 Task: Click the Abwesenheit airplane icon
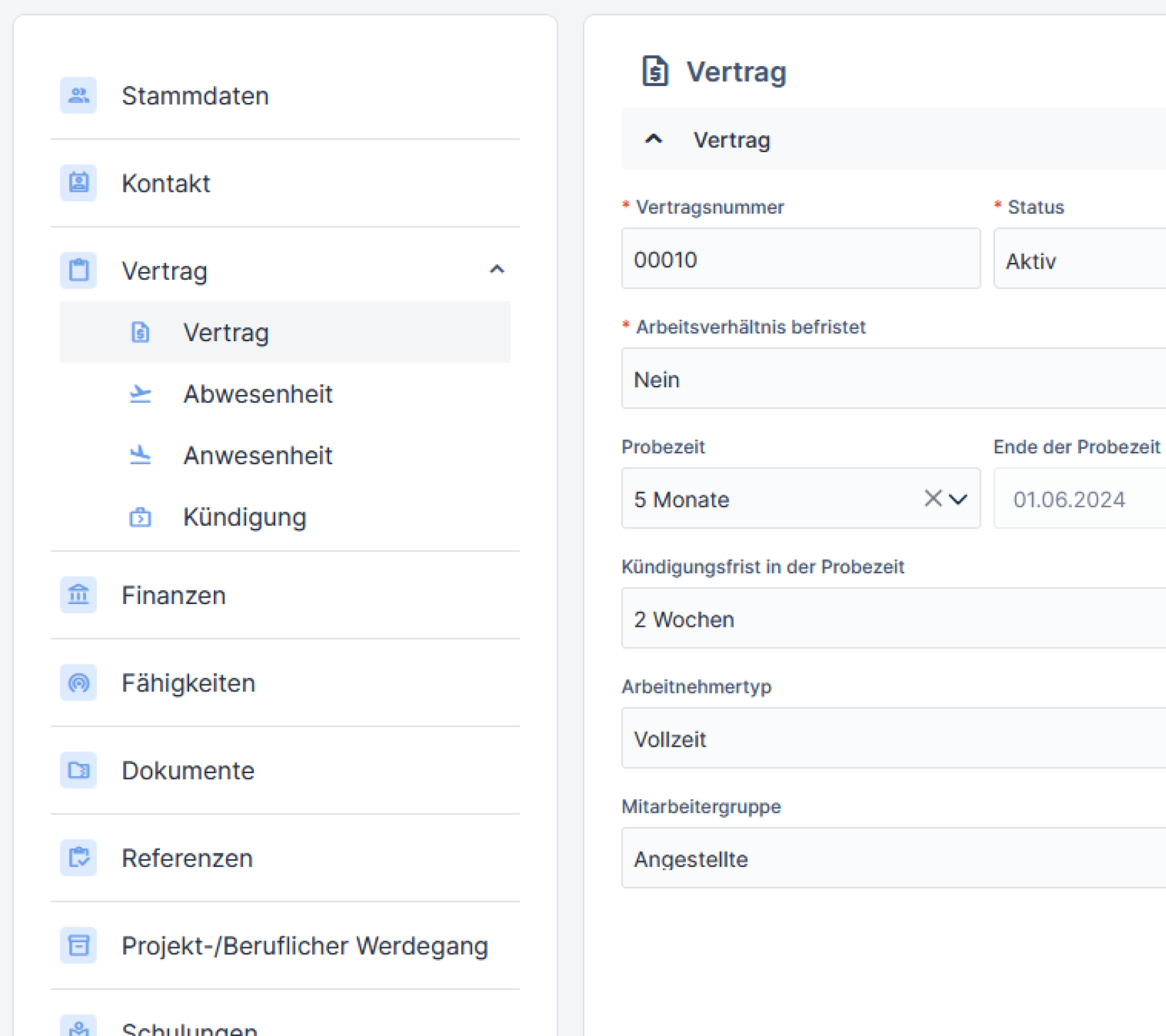[x=140, y=393]
